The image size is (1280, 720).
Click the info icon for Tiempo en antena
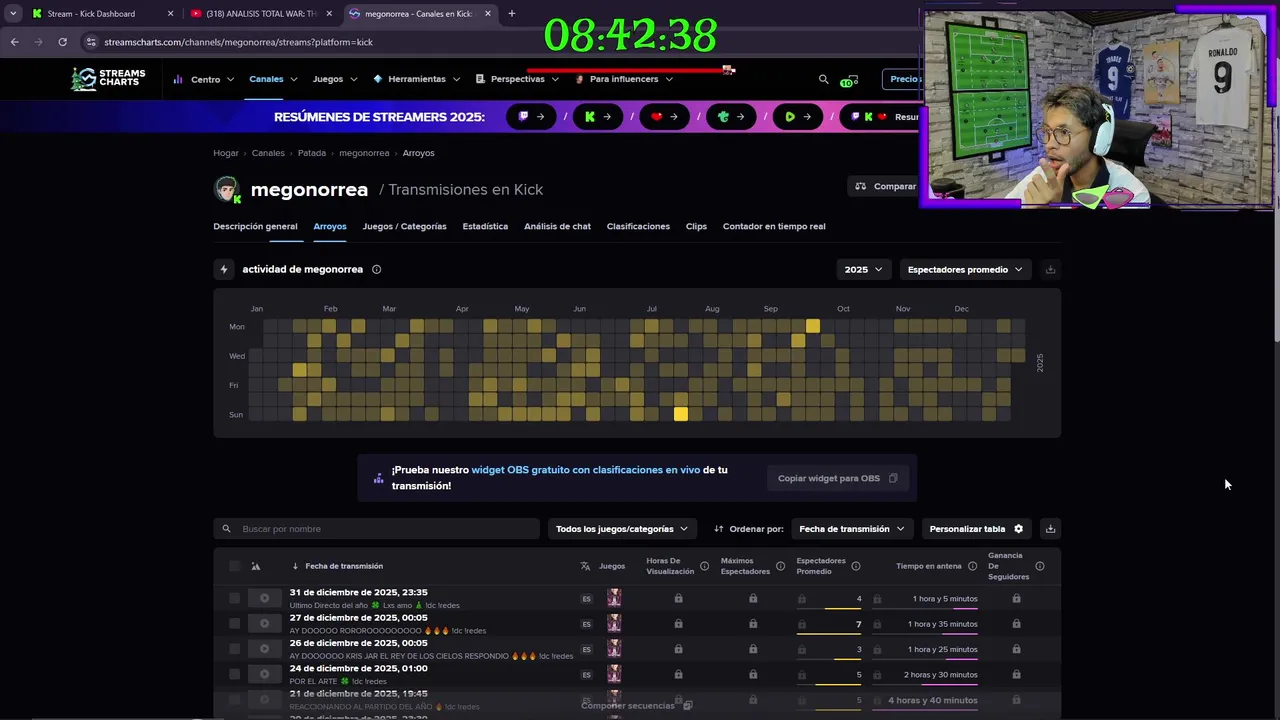[x=972, y=566]
